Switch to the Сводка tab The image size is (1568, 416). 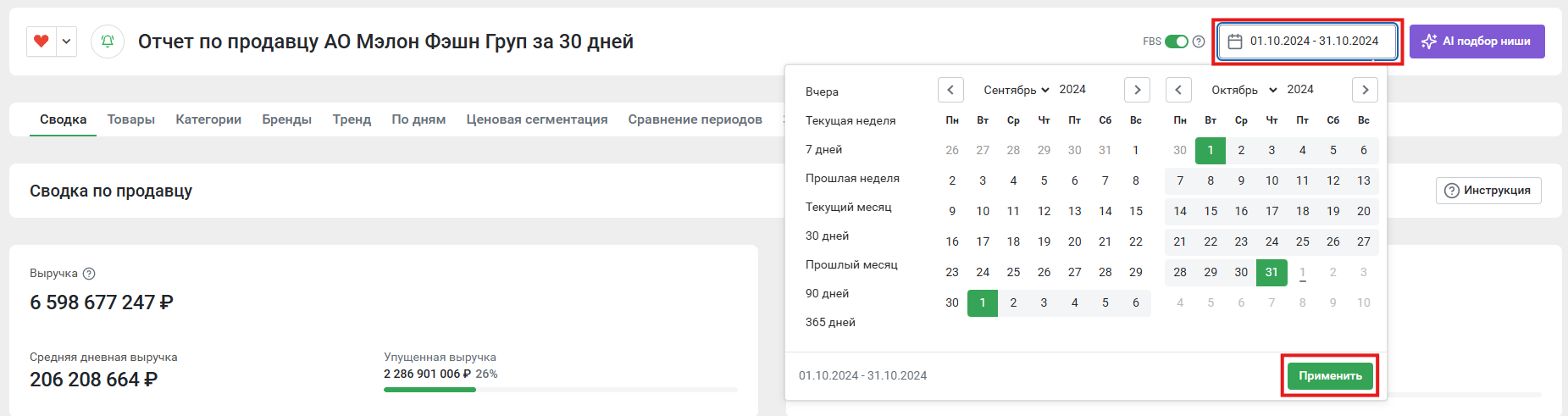pos(64,119)
